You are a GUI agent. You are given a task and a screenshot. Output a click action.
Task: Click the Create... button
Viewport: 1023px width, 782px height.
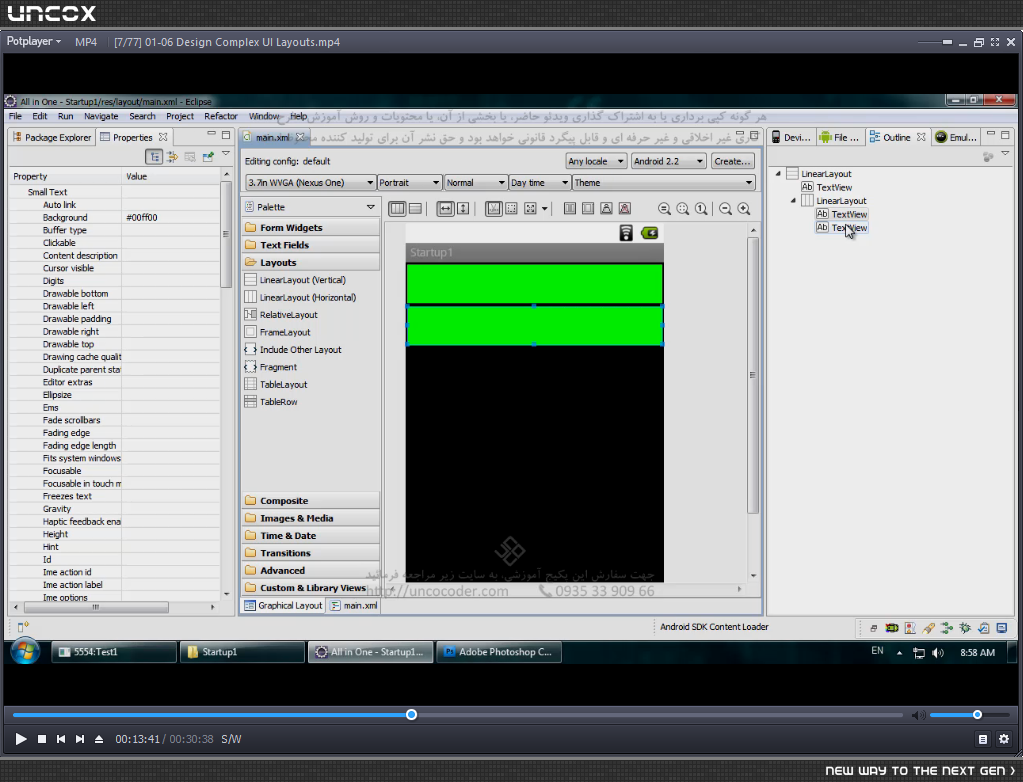tap(732, 161)
